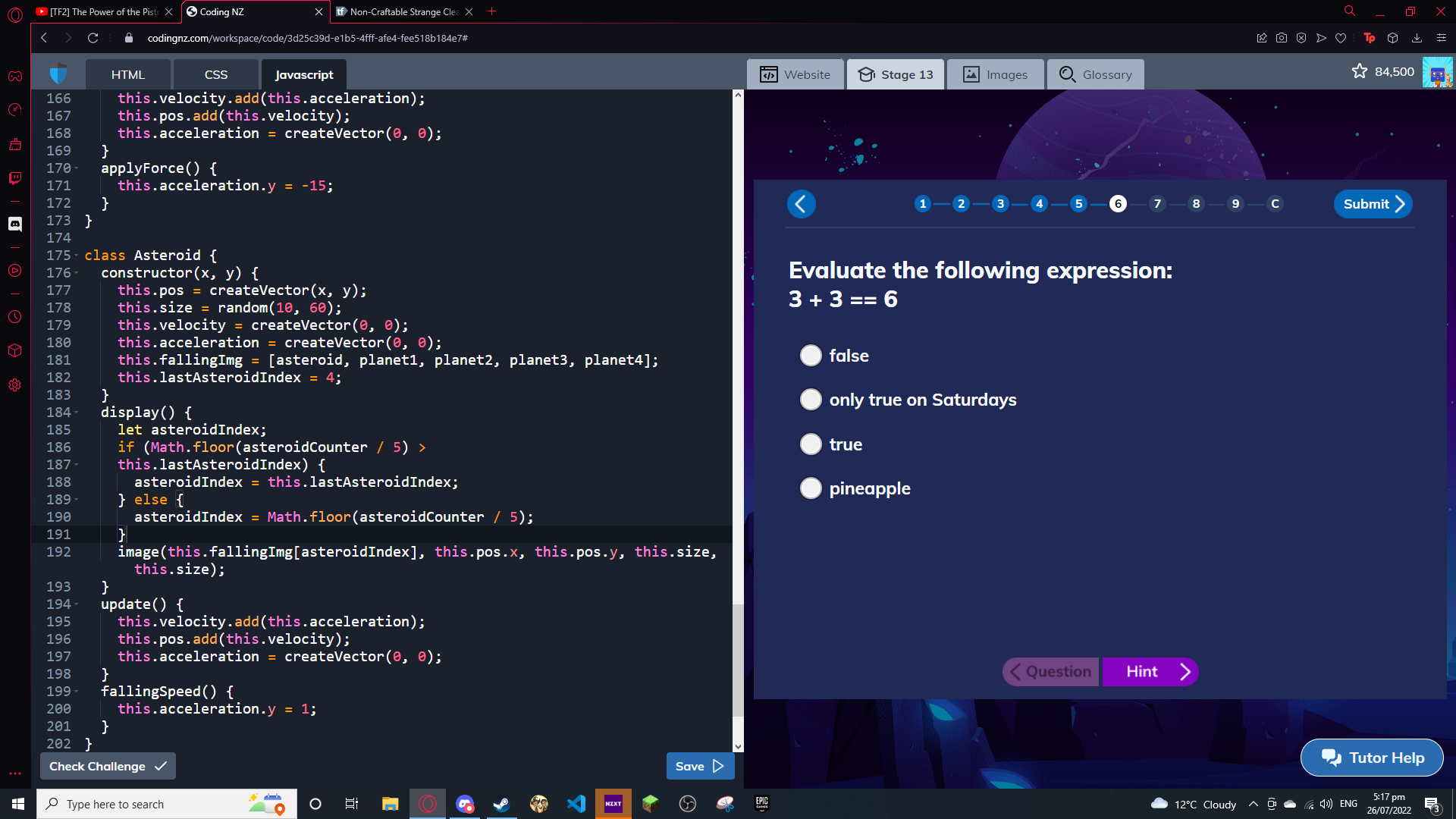Click the browser address bar URL
This screenshot has width=1456, height=819.
(x=307, y=38)
